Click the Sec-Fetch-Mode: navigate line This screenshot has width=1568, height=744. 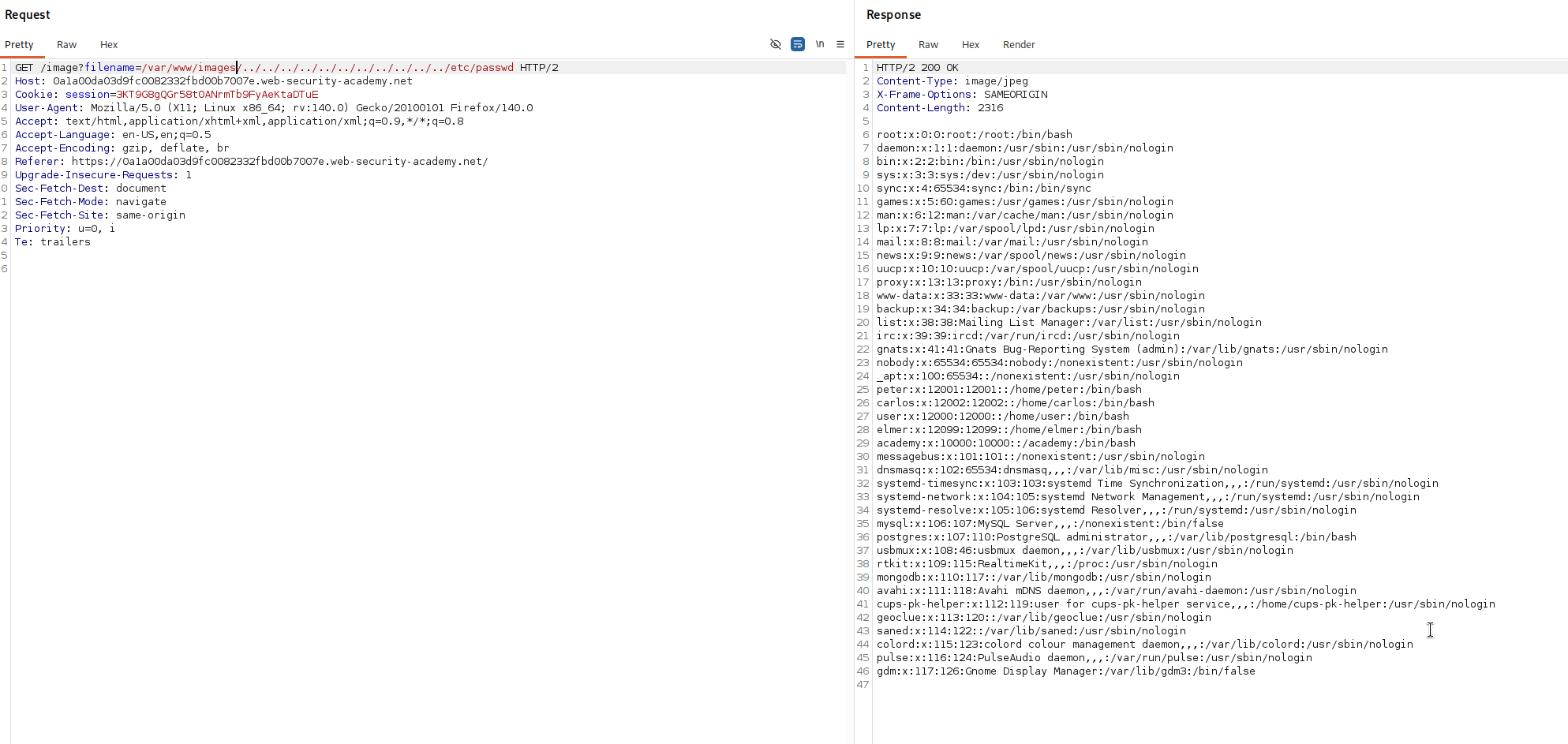(x=90, y=202)
